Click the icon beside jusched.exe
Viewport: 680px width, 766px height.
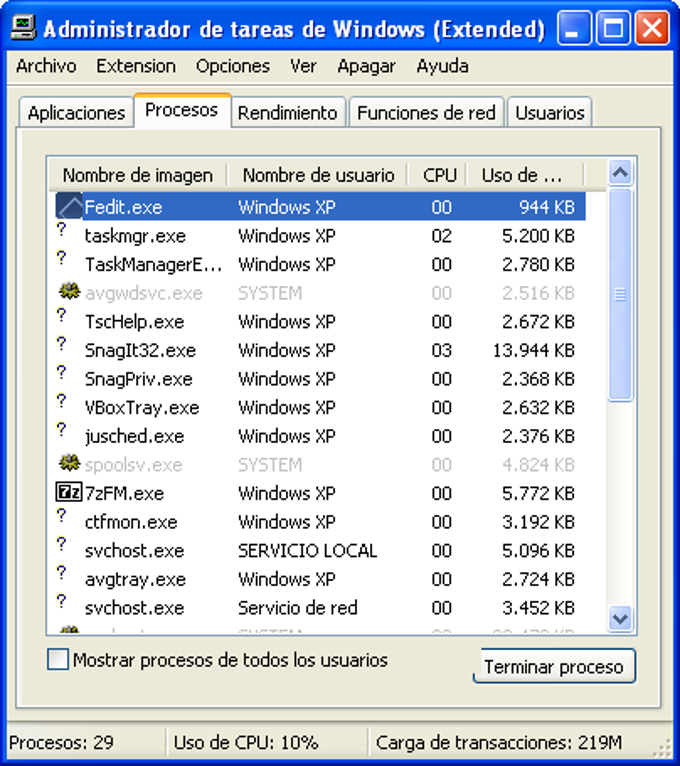click(61, 429)
